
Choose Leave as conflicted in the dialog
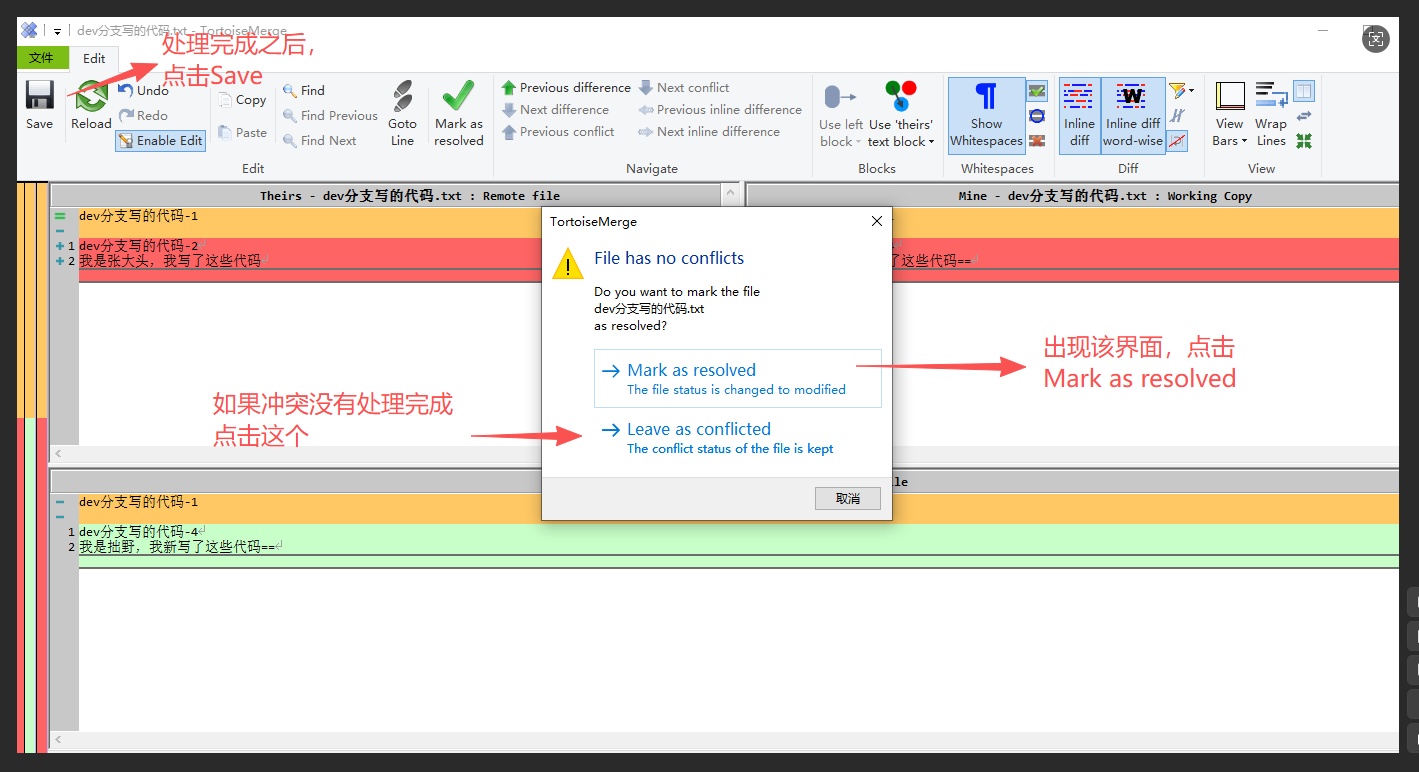coord(738,438)
